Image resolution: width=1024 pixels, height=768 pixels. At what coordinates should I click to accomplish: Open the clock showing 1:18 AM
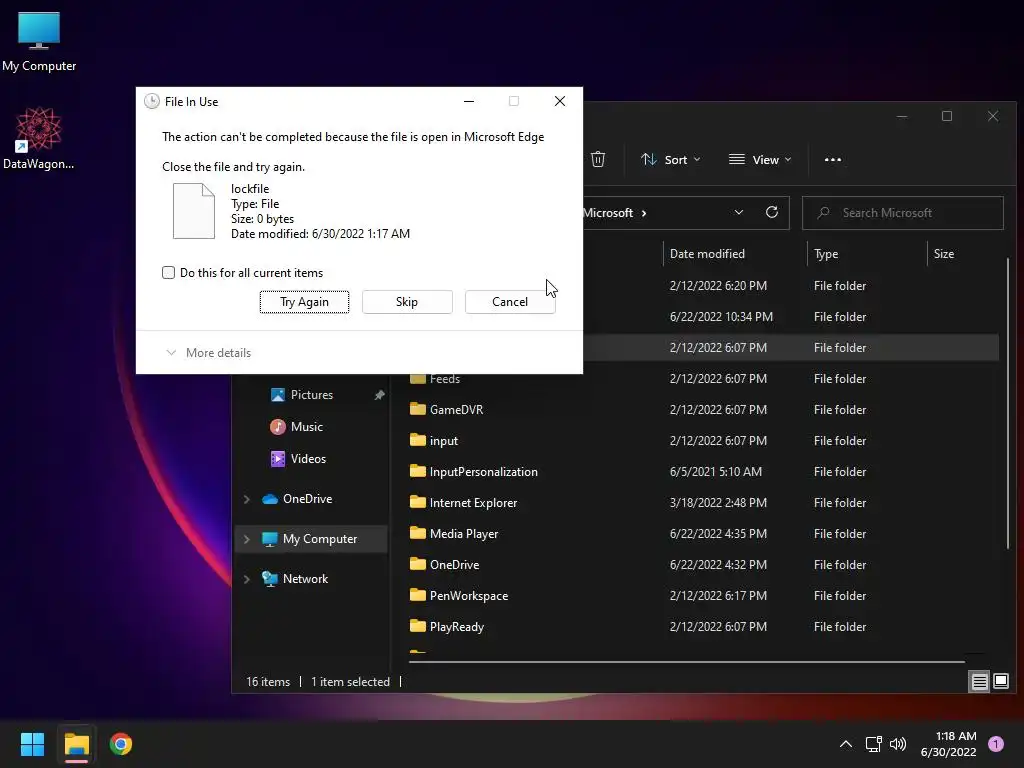coord(948,744)
